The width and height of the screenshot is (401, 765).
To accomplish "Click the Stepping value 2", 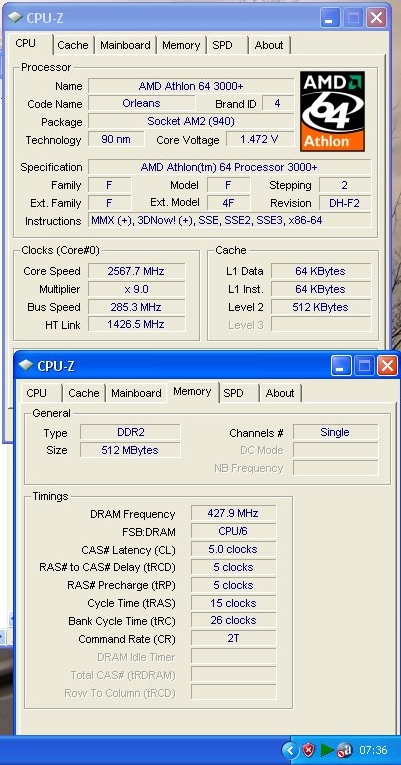I will click(x=345, y=185).
